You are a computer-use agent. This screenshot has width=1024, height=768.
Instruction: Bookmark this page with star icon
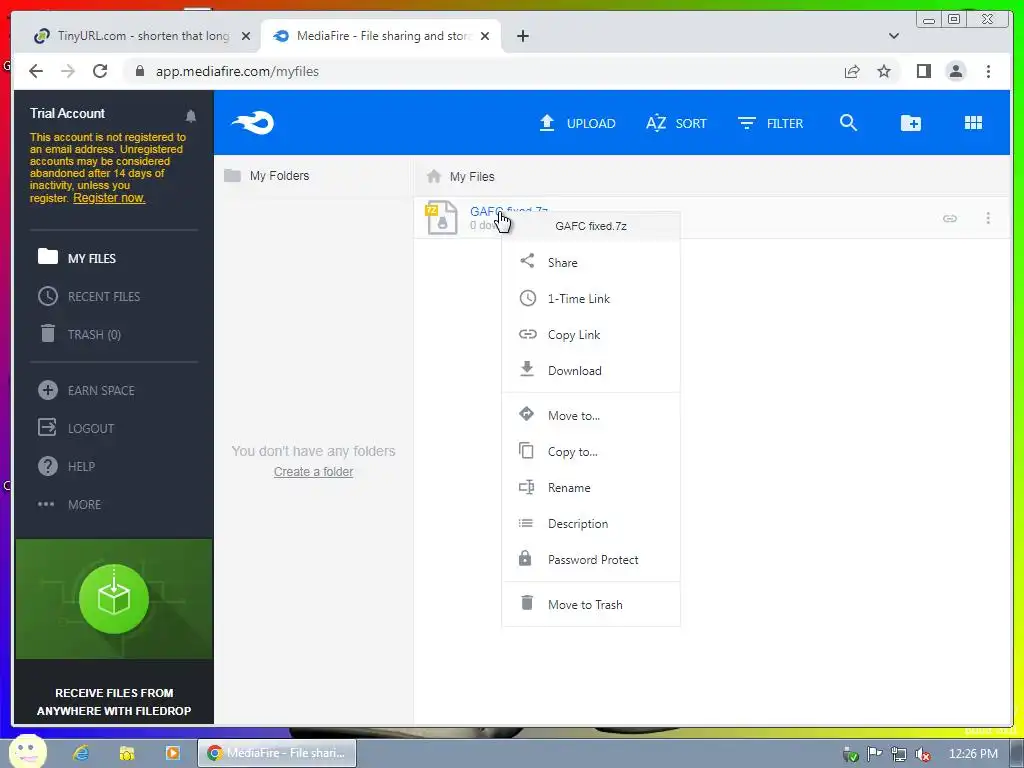[884, 71]
